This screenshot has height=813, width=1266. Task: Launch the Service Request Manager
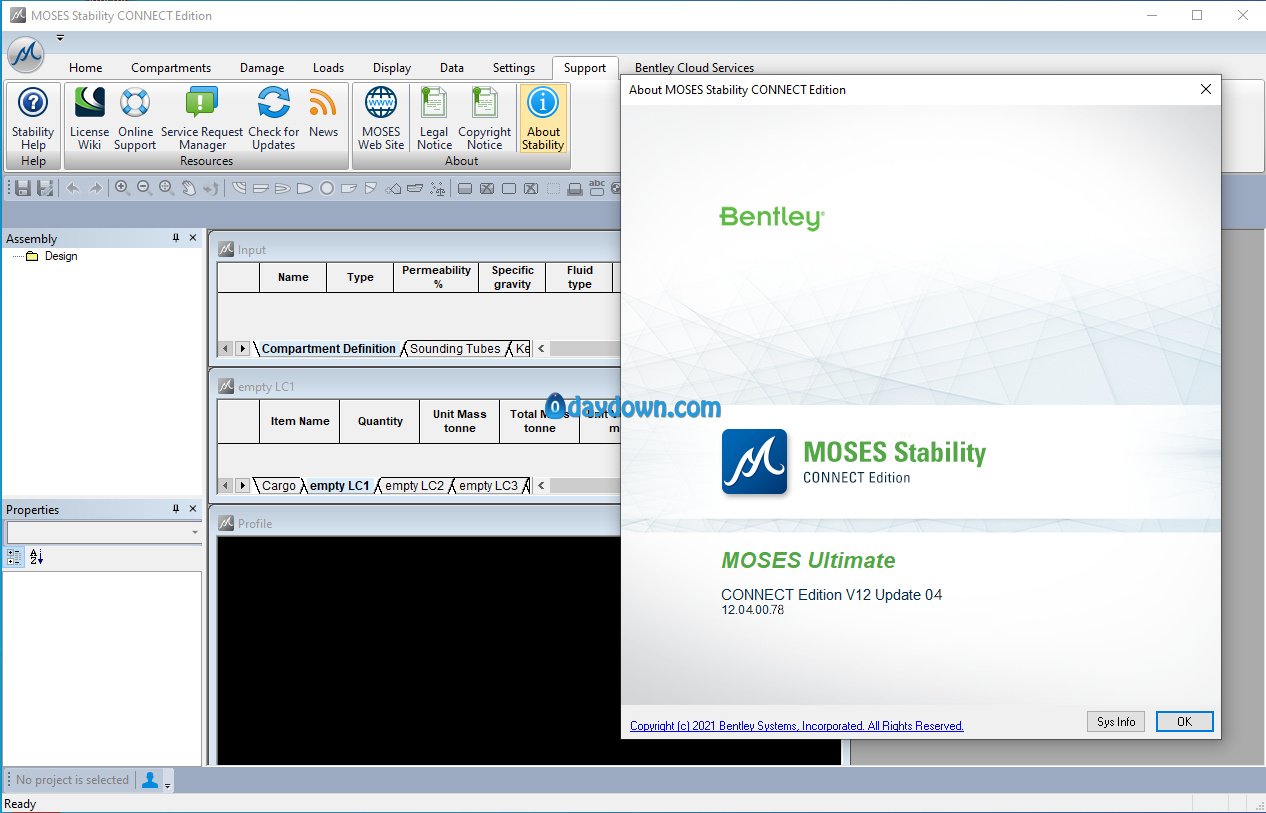coord(202,117)
